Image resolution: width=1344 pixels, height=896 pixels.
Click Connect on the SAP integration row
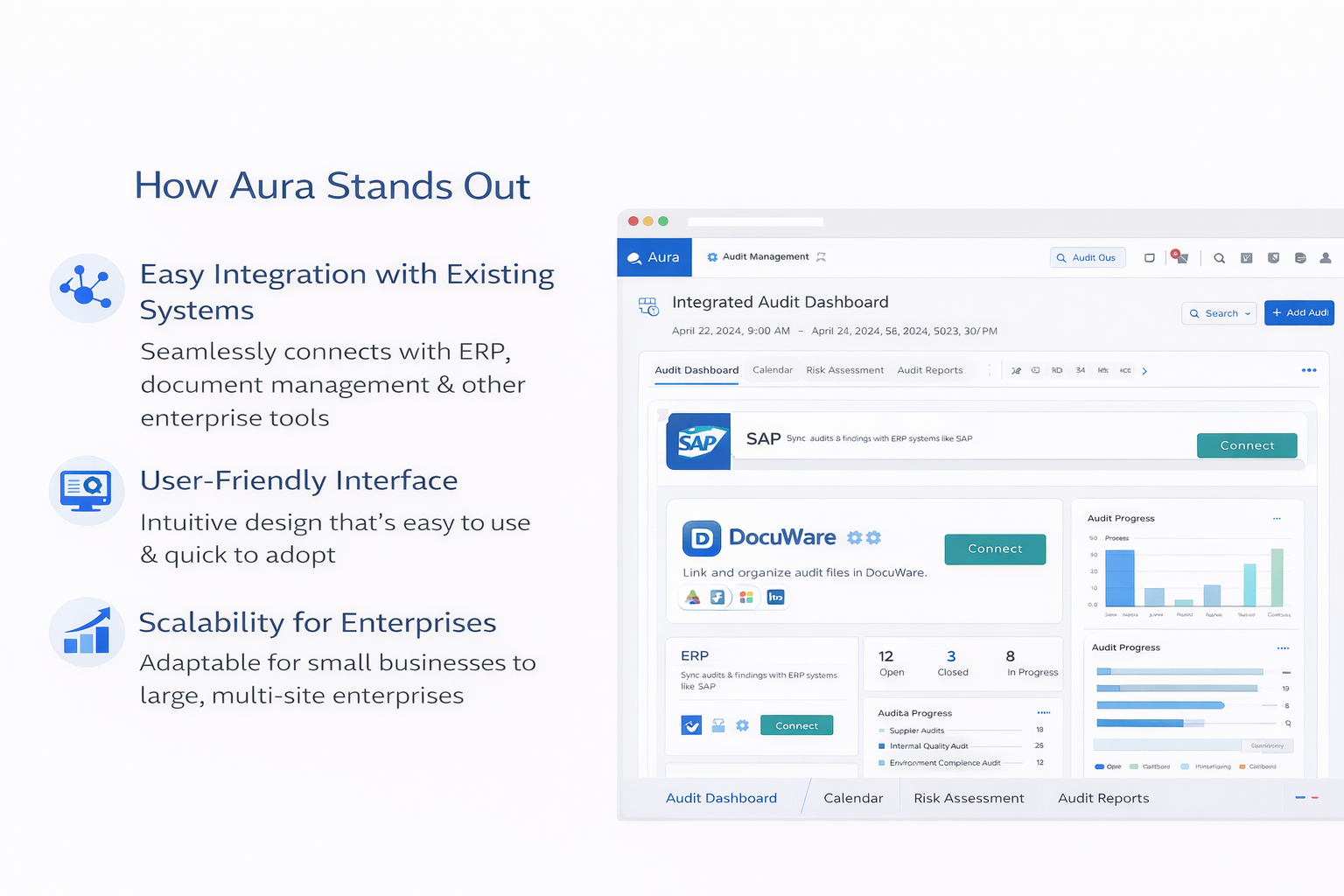point(1247,444)
